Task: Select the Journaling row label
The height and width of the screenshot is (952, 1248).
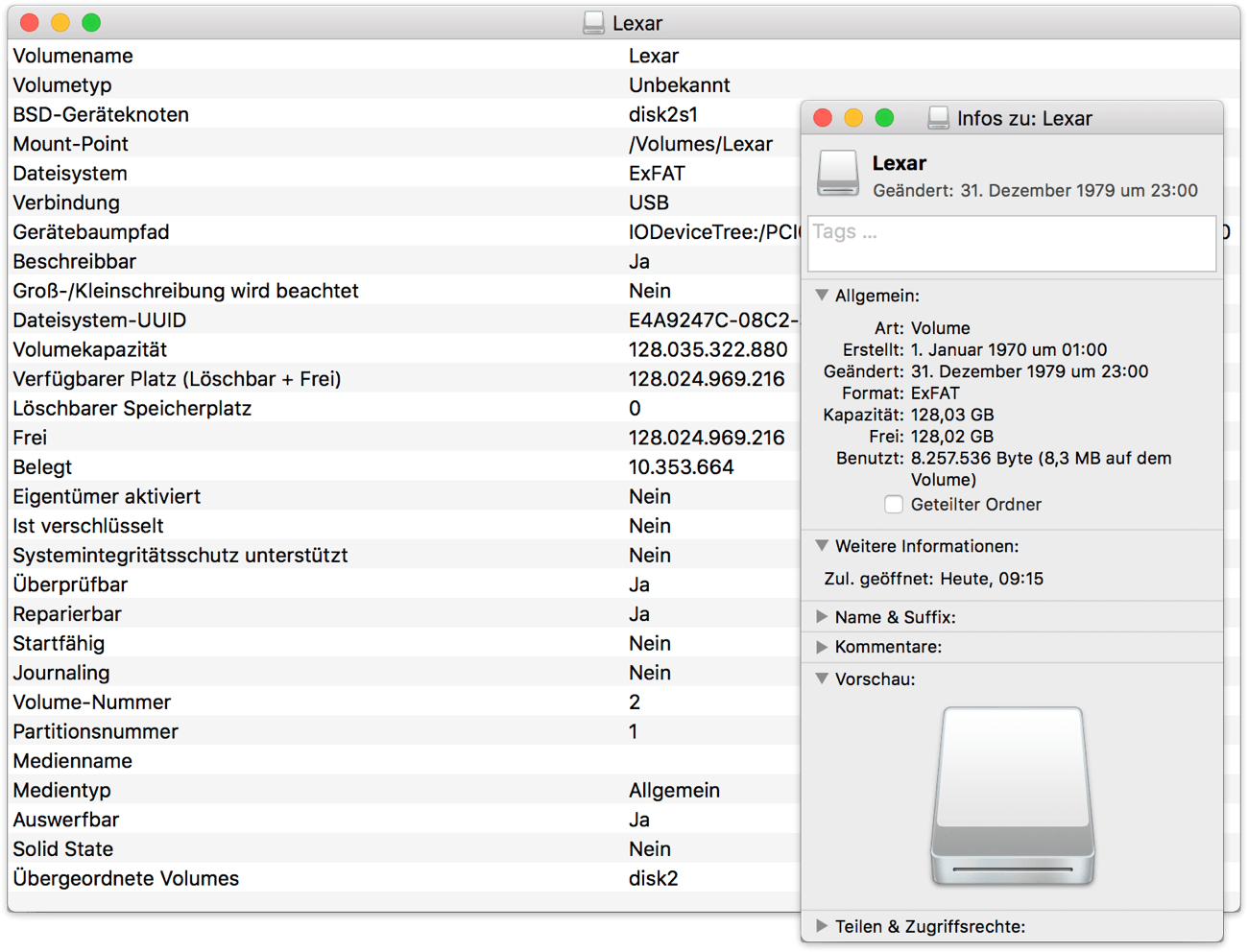Action: click(x=61, y=673)
